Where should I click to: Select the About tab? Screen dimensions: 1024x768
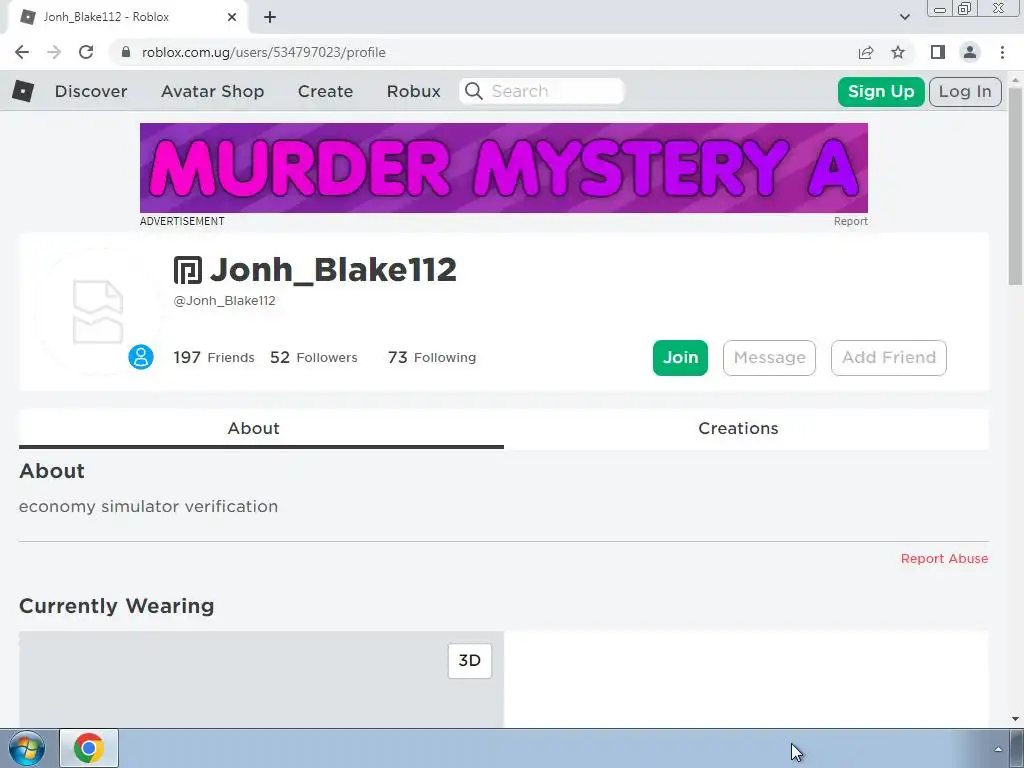click(261, 428)
